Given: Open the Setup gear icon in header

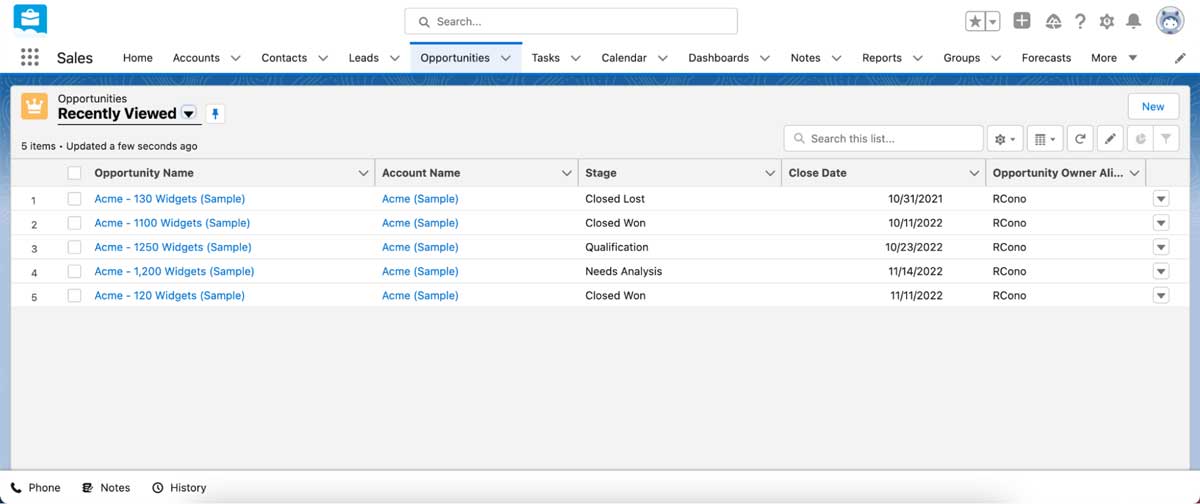Looking at the screenshot, I should point(1107,21).
